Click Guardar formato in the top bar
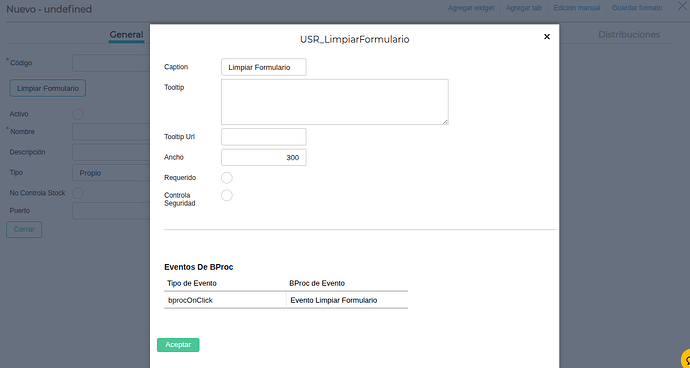 637,8
